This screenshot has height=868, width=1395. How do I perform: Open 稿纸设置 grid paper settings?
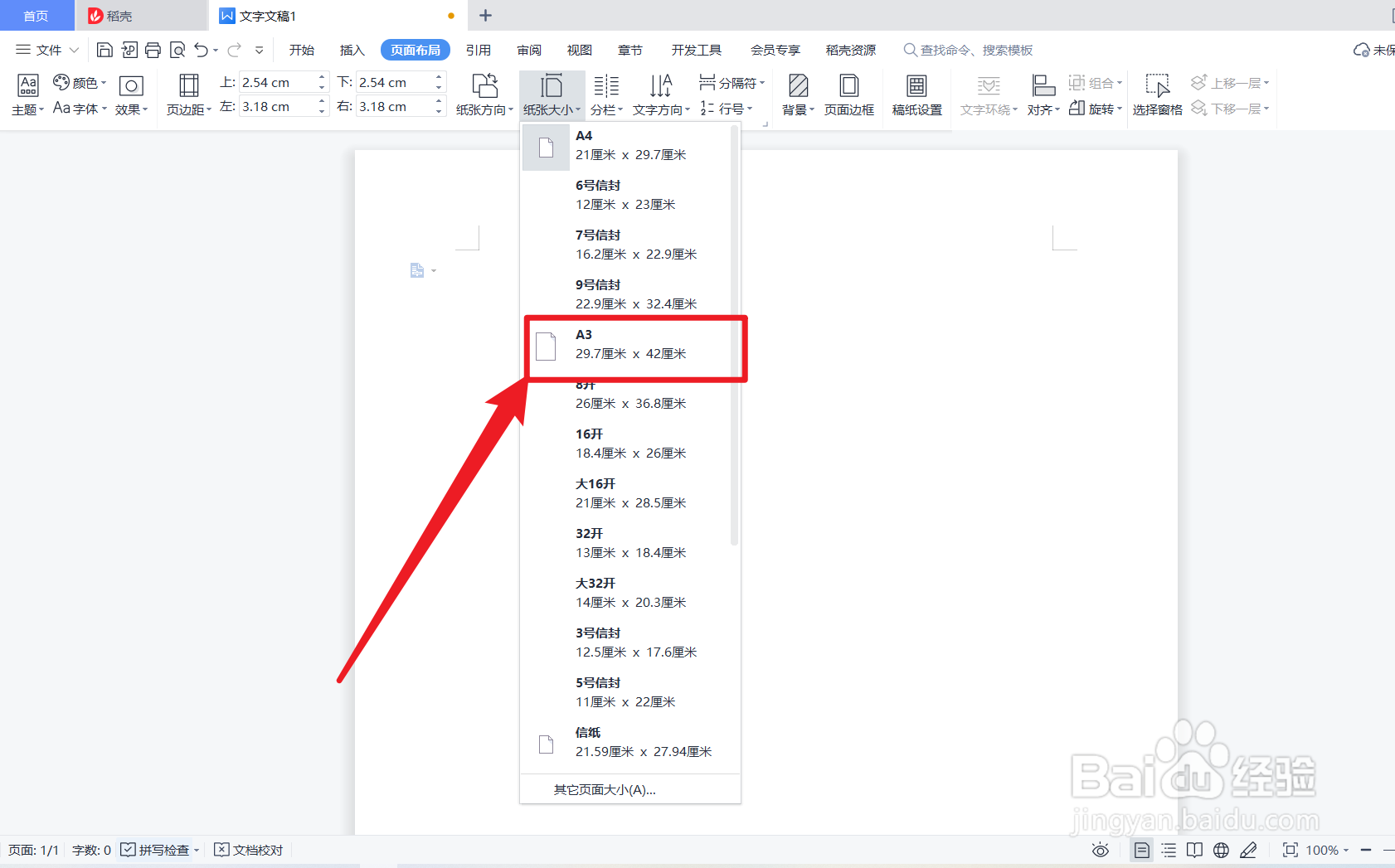point(916,95)
